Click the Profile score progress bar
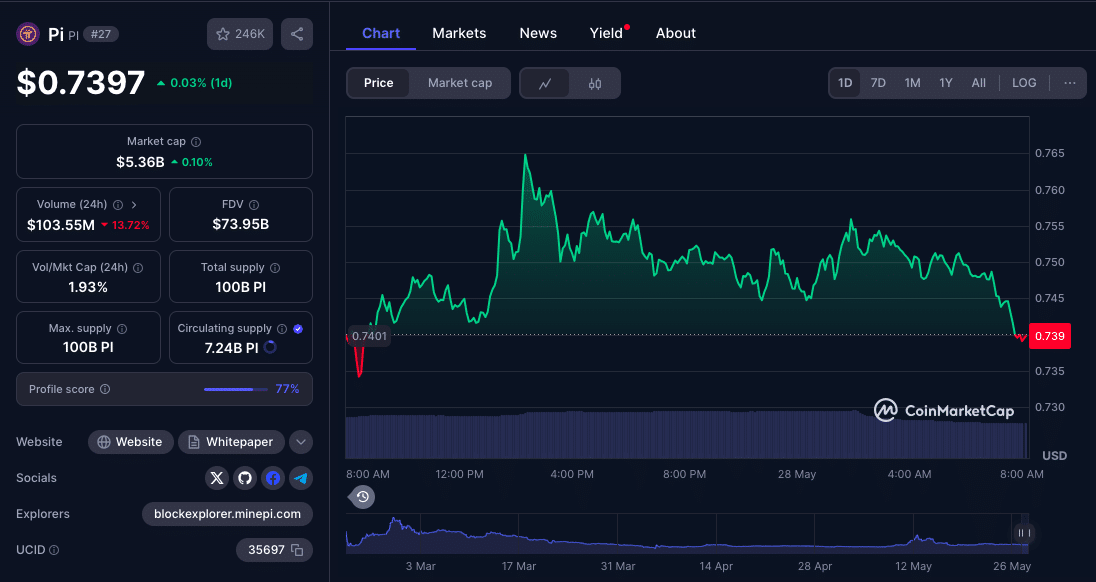Screen dimensions: 1096x582 (x=236, y=389)
